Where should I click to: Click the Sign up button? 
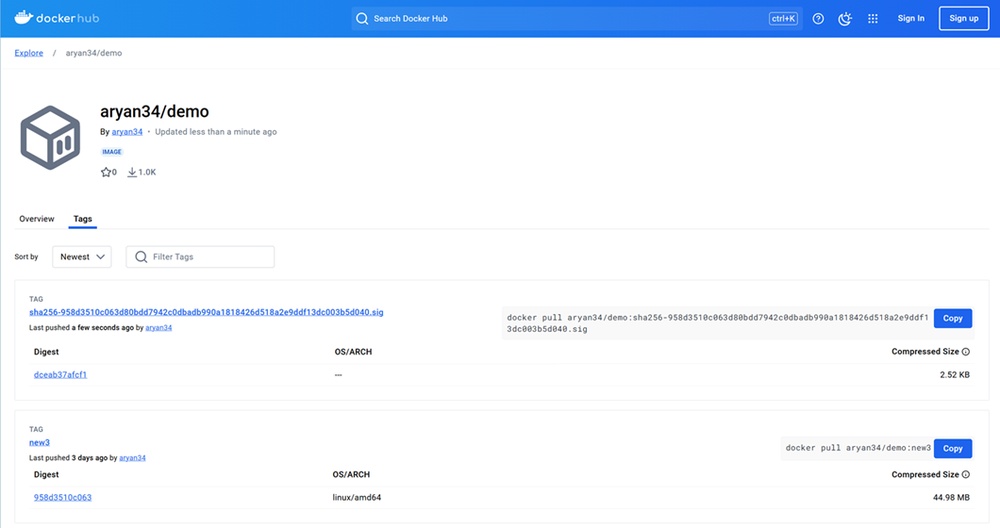(x=964, y=18)
